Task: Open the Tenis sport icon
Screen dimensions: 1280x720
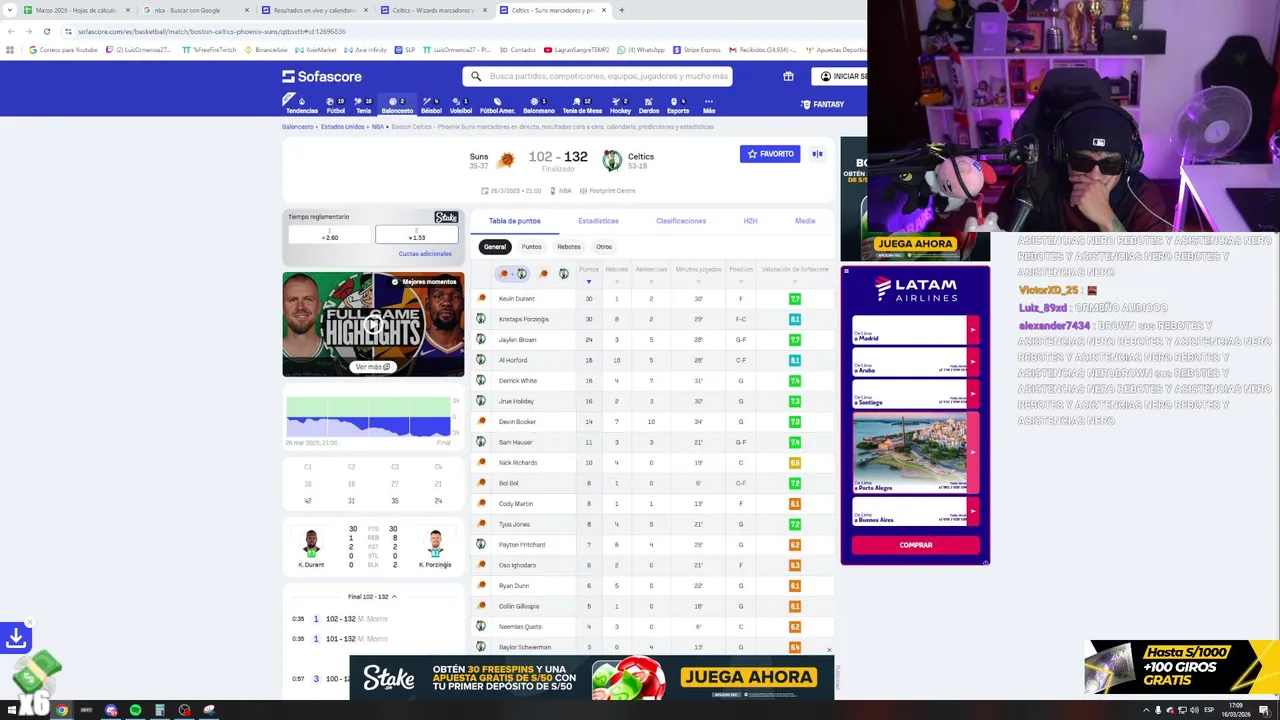Action: 364,105
